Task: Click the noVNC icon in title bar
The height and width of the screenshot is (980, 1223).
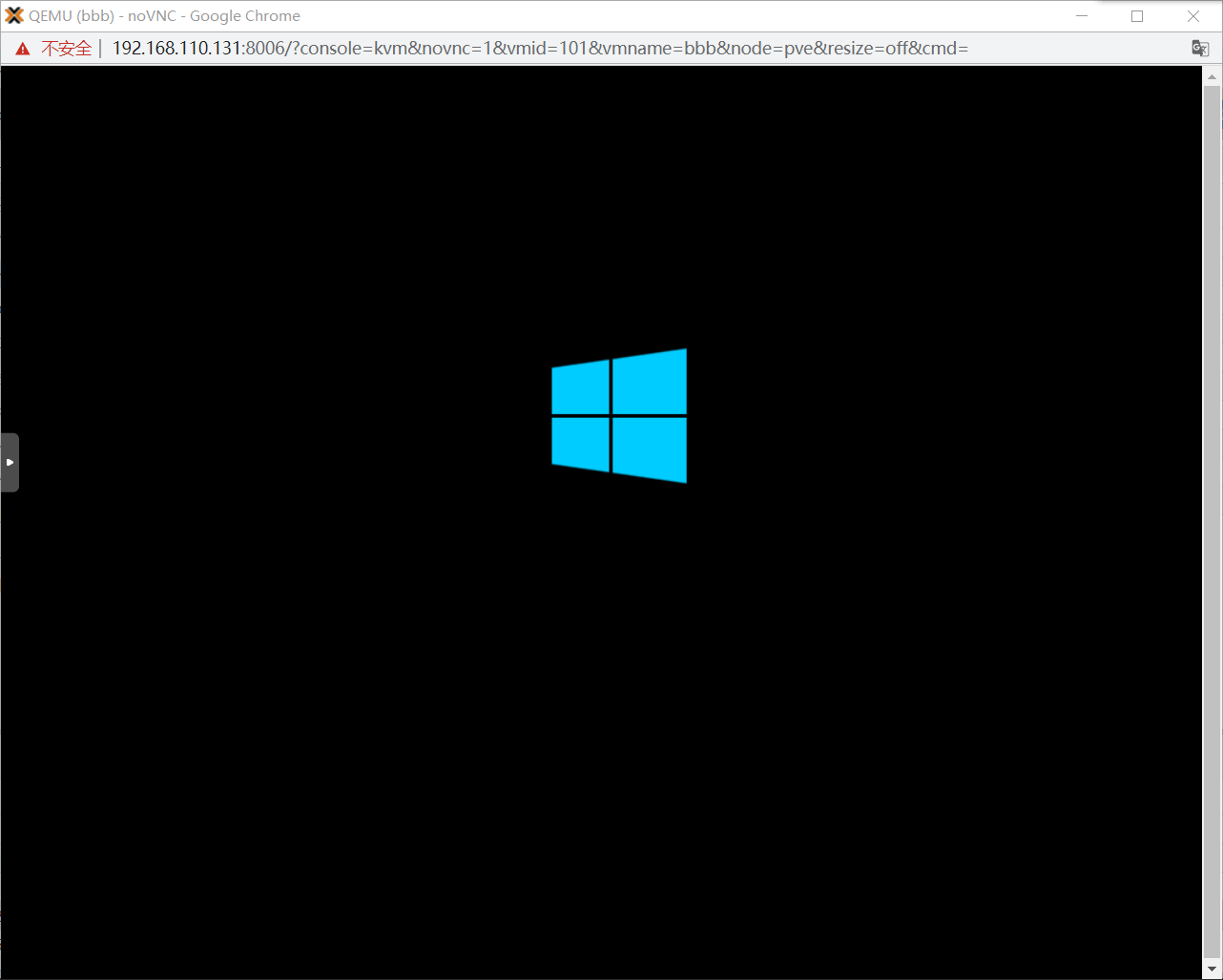Action: [x=14, y=15]
